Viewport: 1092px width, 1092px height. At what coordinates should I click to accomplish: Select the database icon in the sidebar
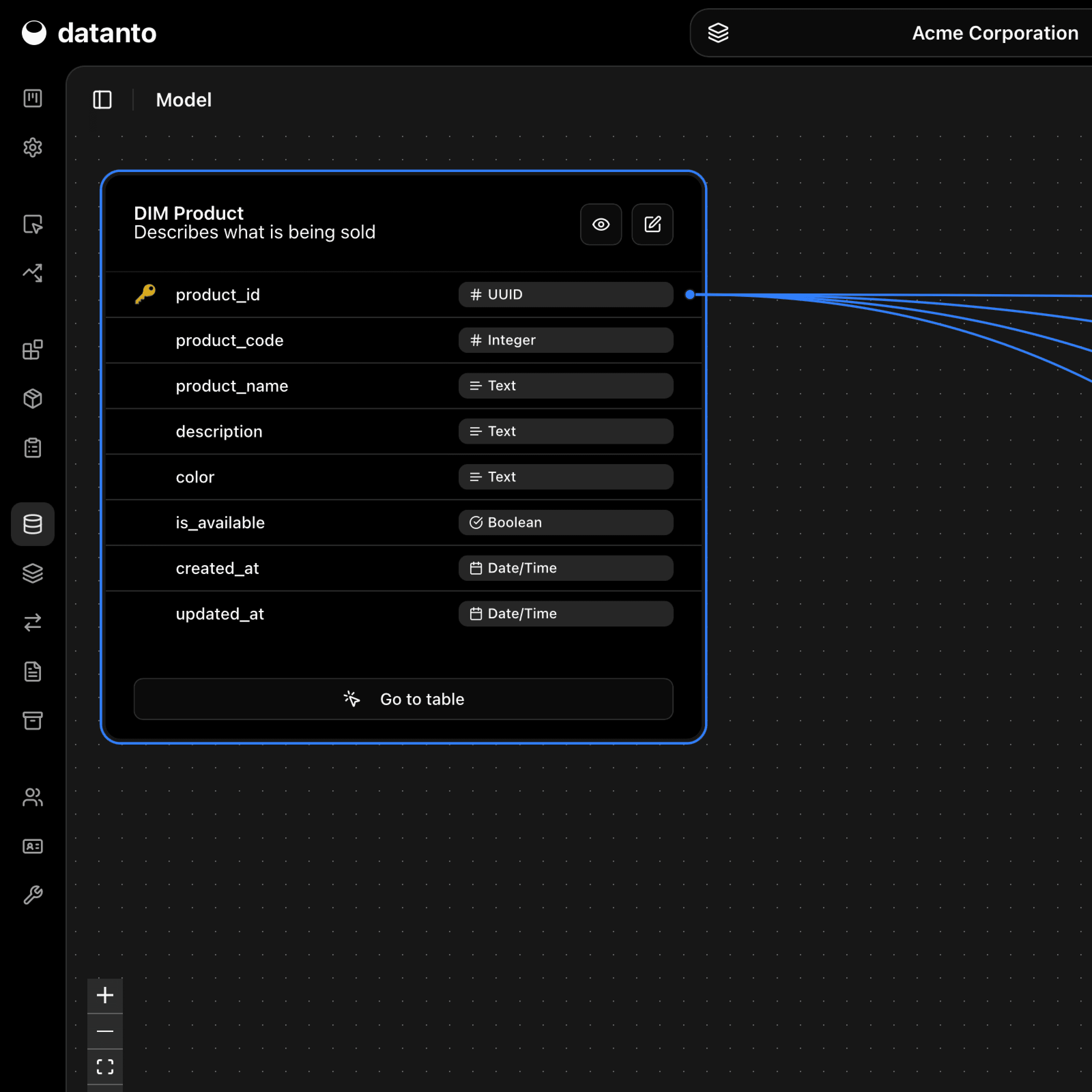[33, 524]
